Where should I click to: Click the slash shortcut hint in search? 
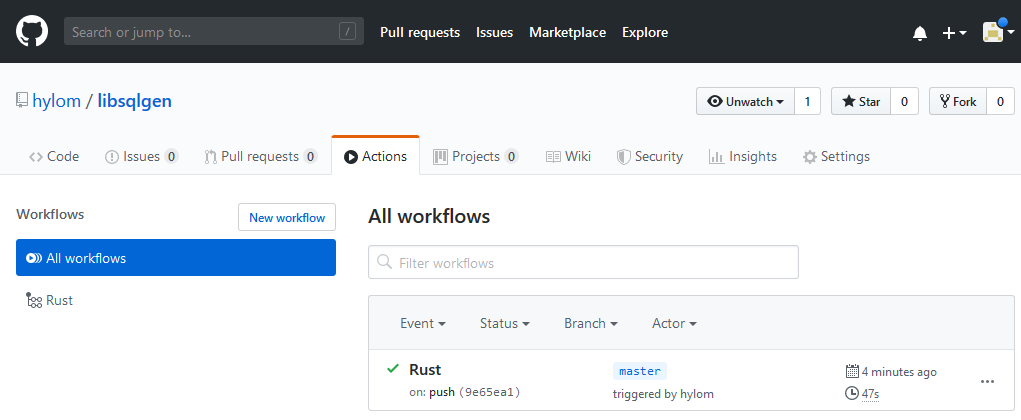(x=348, y=31)
